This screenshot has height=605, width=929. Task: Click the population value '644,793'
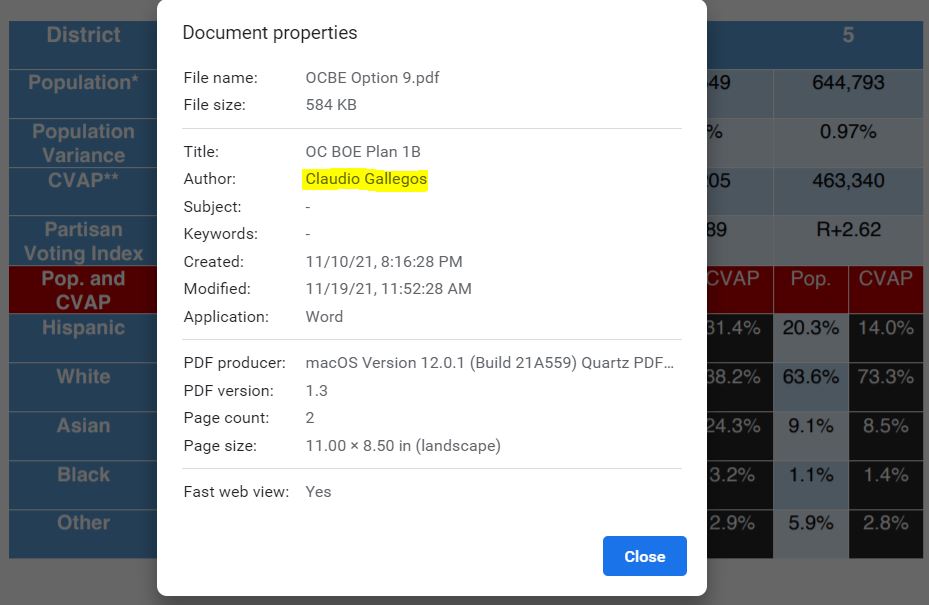tap(848, 83)
